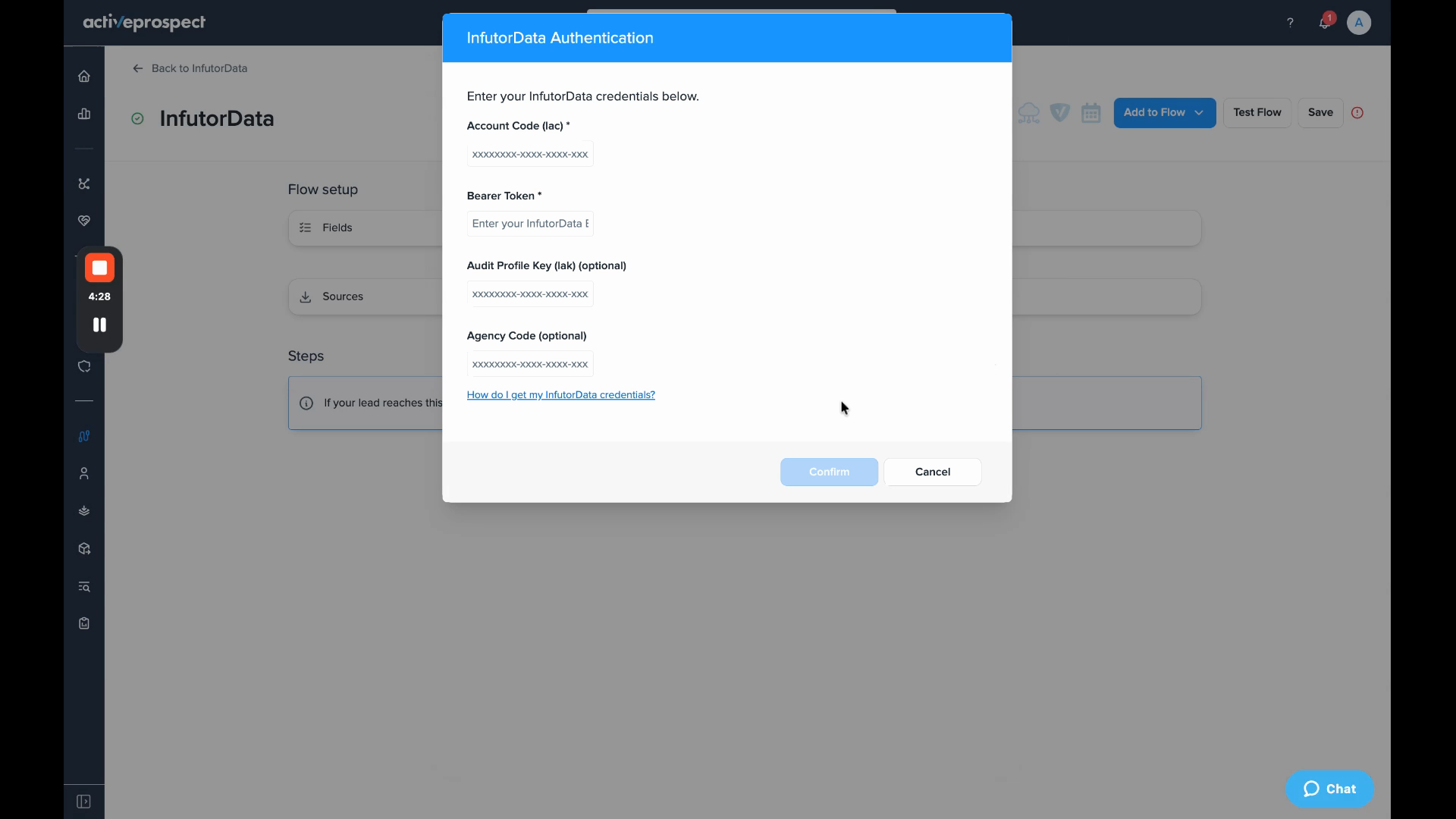The width and height of the screenshot is (1456, 819).
Task: Focus the Bearer Token field
Action: 530,224
